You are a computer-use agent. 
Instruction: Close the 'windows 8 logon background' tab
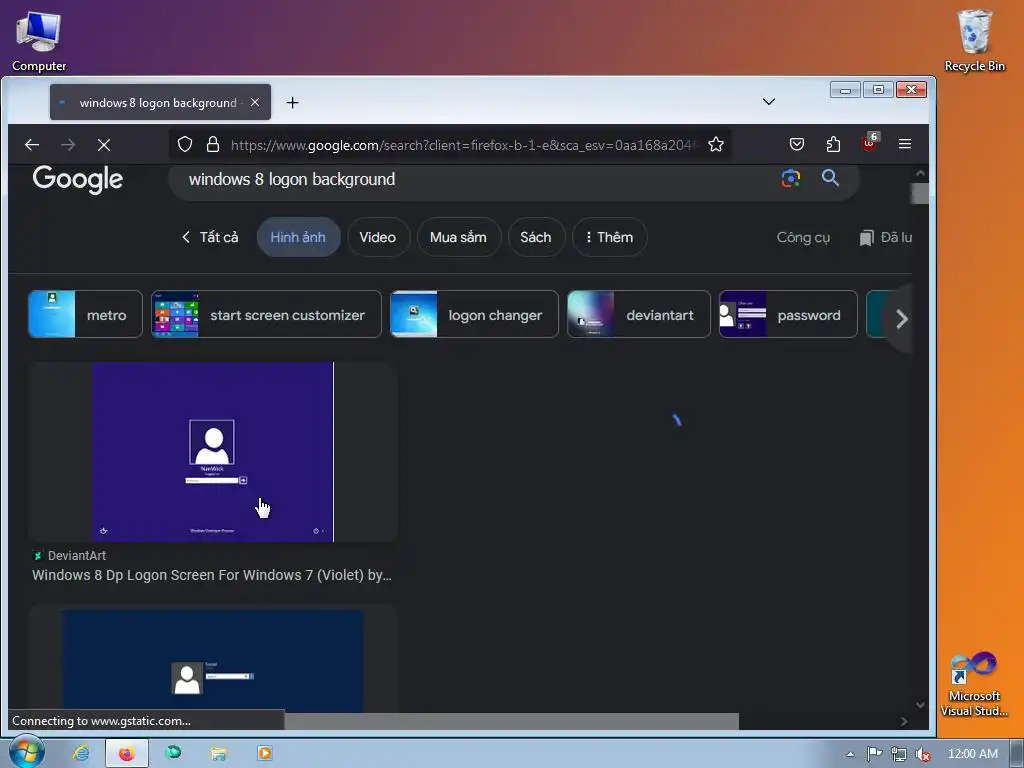tap(255, 103)
